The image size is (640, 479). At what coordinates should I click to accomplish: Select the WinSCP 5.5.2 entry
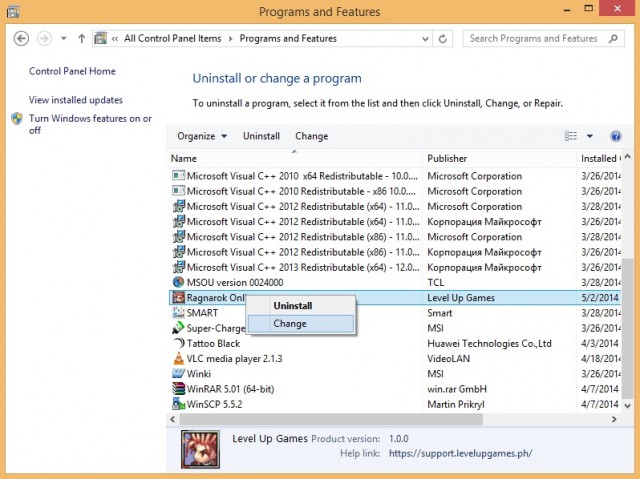coord(394,404)
